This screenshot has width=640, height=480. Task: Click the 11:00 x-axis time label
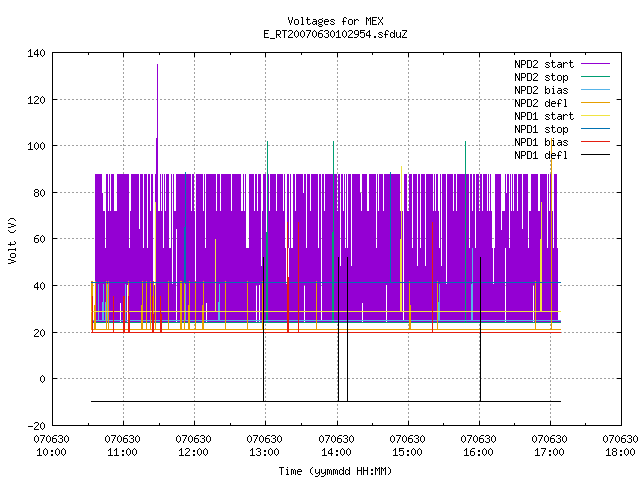[x=122, y=453]
